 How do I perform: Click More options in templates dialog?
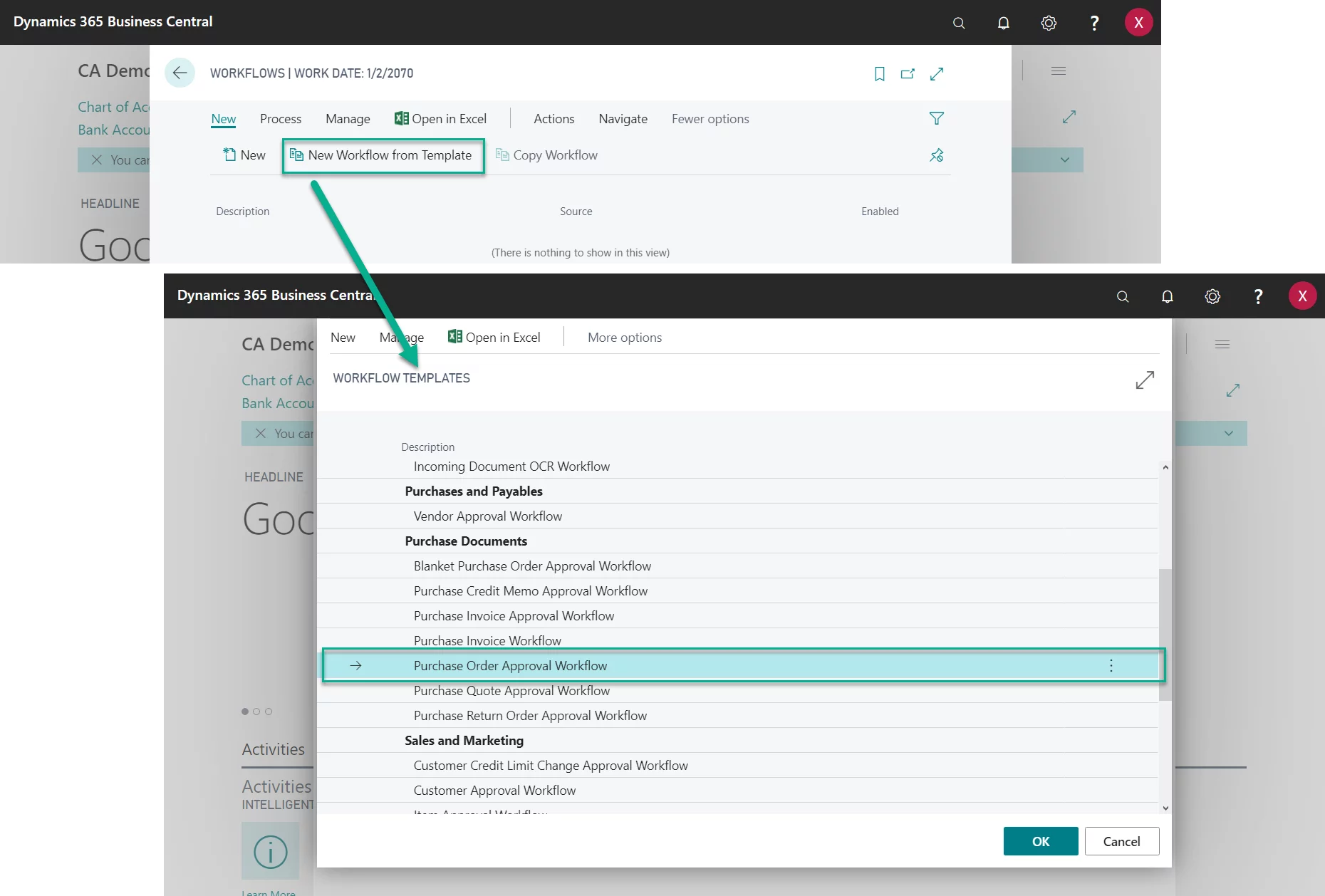pyautogui.click(x=624, y=338)
